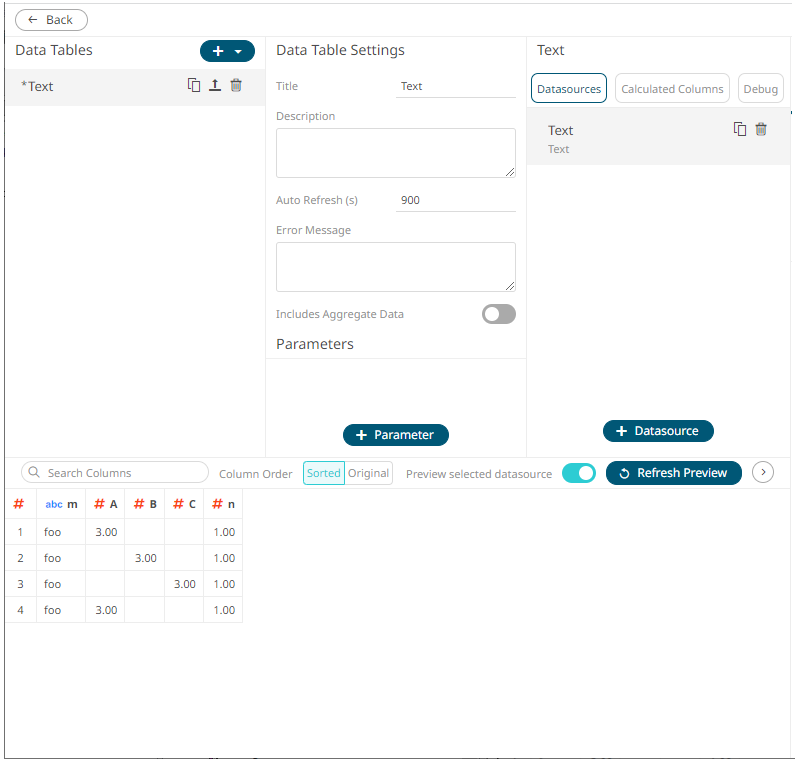The image size is (796, 762).
Task: Select the 1.00 cell in row 4
Action: 224,610
